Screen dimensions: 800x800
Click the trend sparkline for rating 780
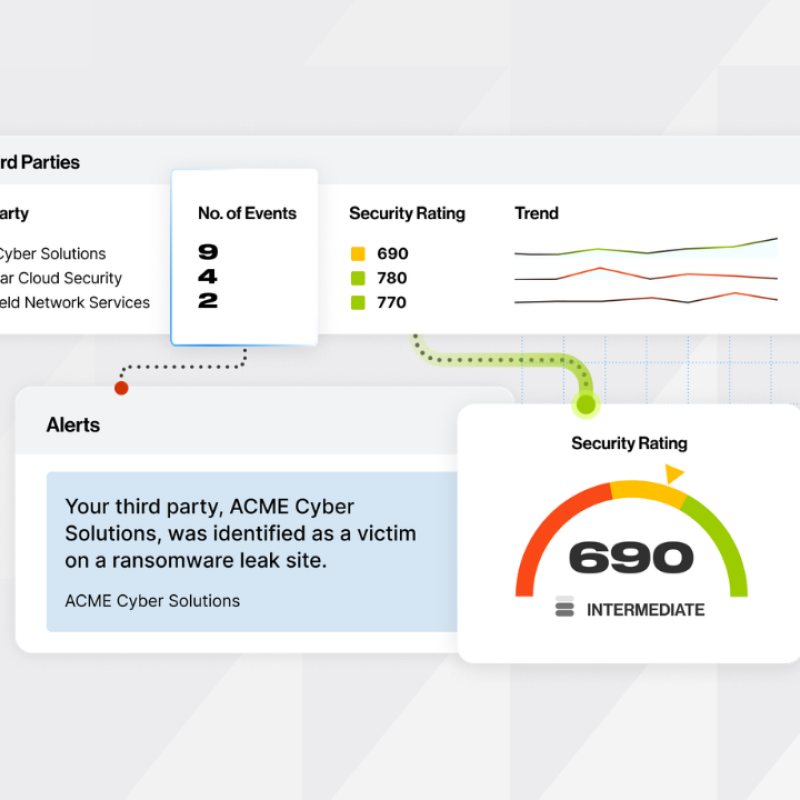pyautogui.click(x=646, y=274)
